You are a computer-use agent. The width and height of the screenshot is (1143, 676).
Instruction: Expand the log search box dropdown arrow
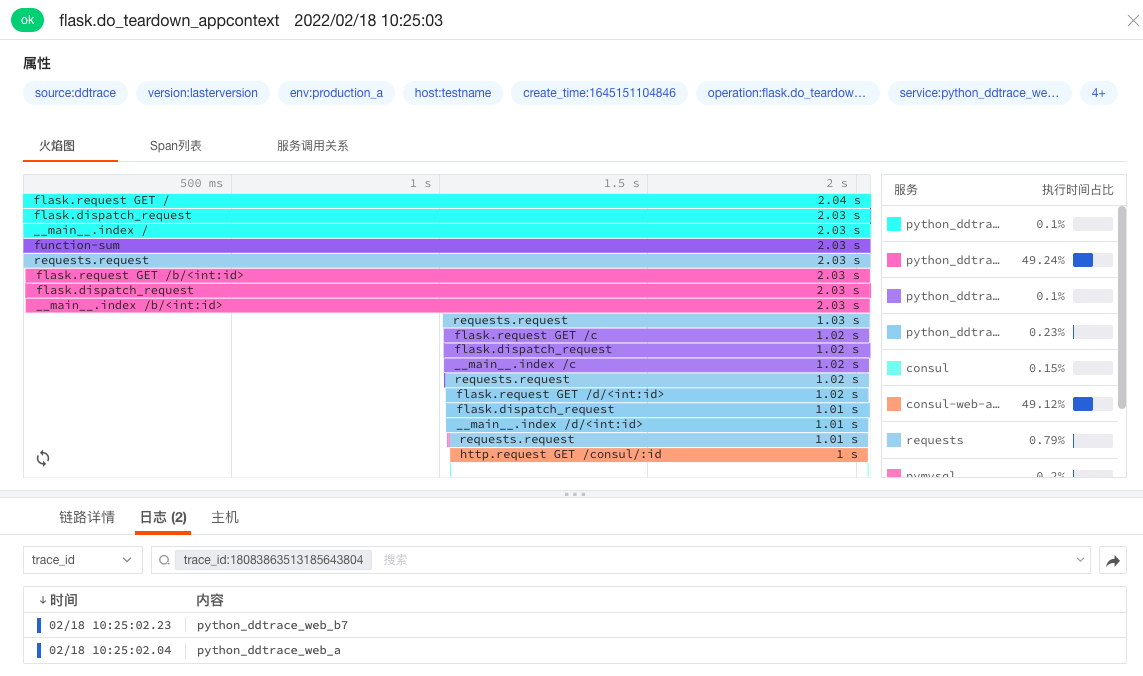(x=1079, y=560)
